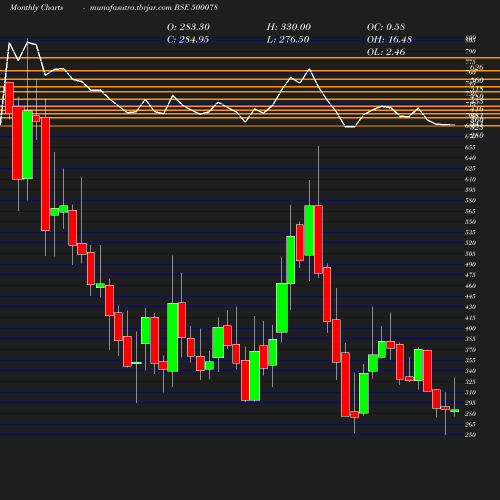
Task: Click the 280 axis label above 265
Action: tap(470, 414)
